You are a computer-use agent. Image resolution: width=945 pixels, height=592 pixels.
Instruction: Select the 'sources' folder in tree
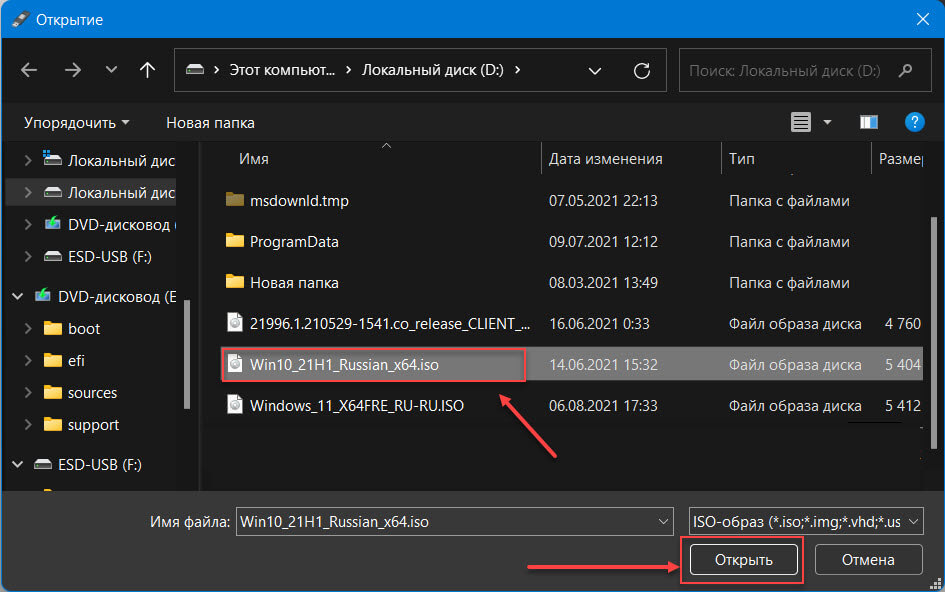click(92, 392)
